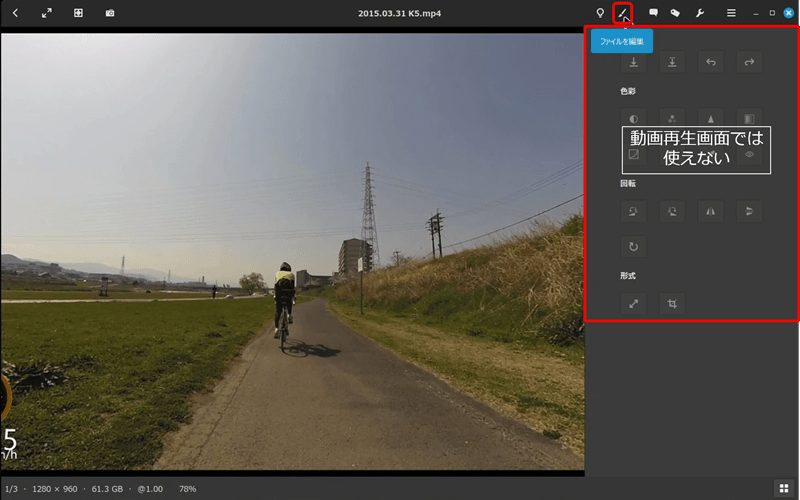
Task: Mirror the image horizontally
Action: (711, 211)
